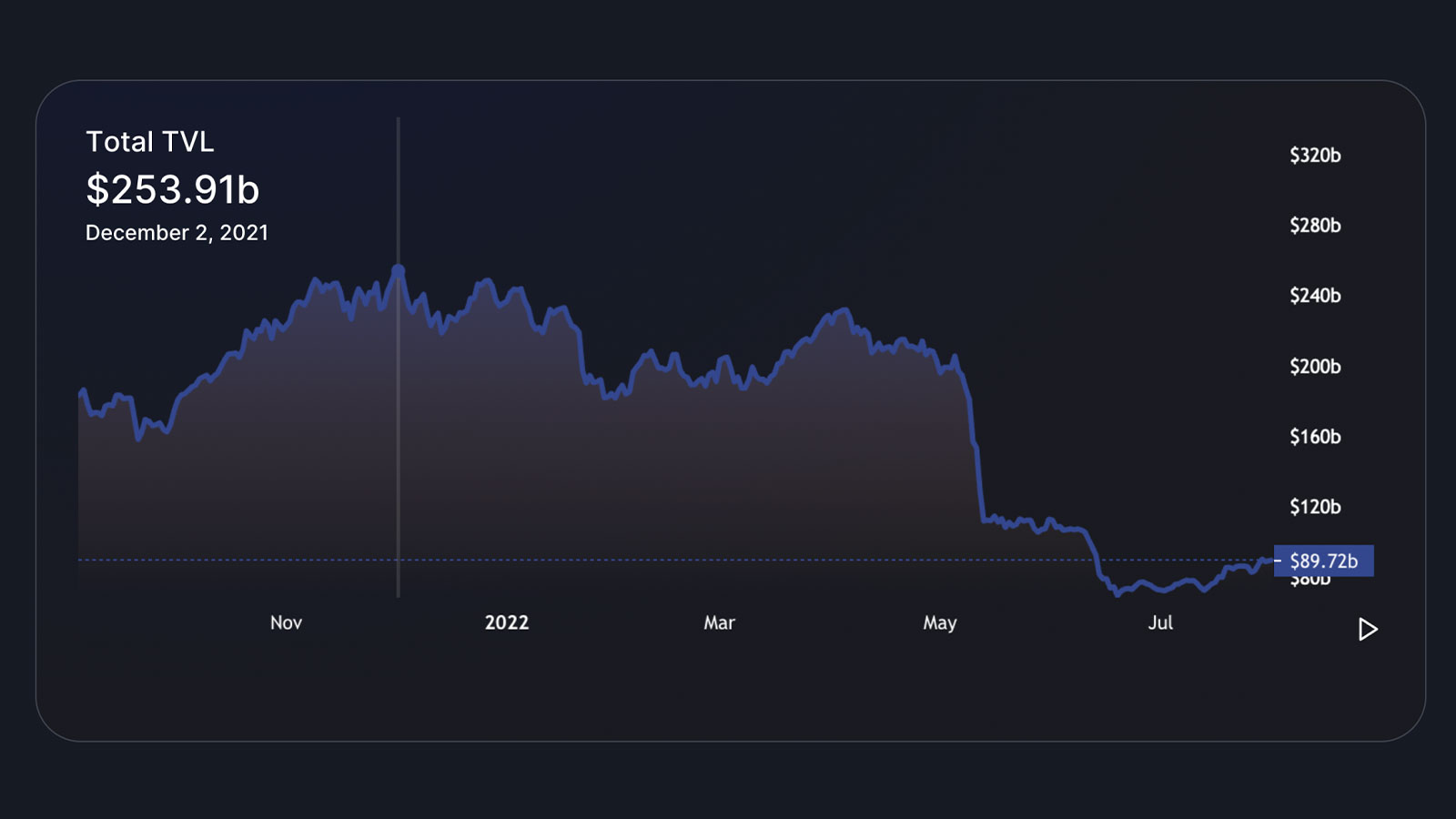The image size is (1456, 819).
Task: Click the May label on the time axis
Action: point(940,623)
